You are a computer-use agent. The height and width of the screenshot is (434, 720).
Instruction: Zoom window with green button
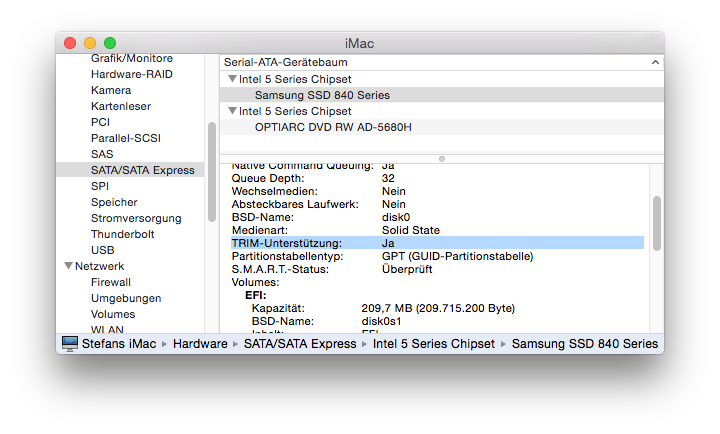point(110,43)
